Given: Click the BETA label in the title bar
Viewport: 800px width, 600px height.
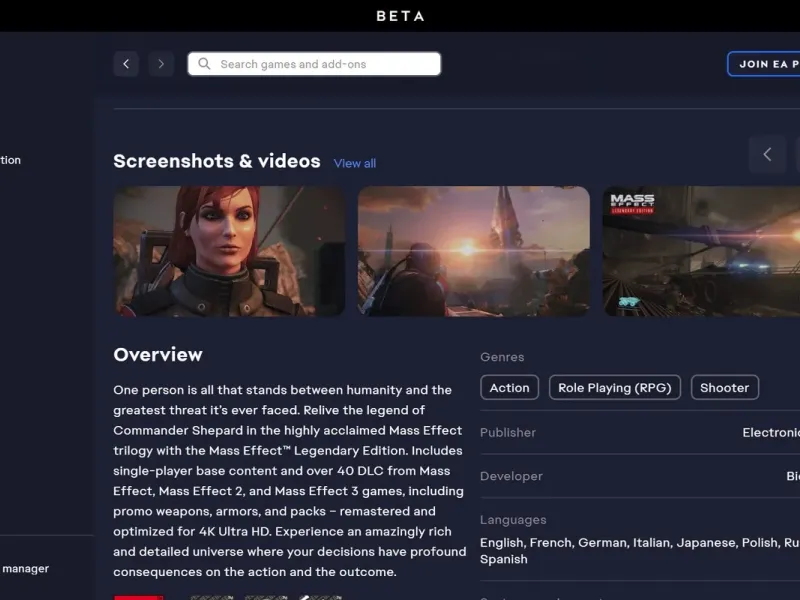Looking at the screenshot, I should pos(400,16).
